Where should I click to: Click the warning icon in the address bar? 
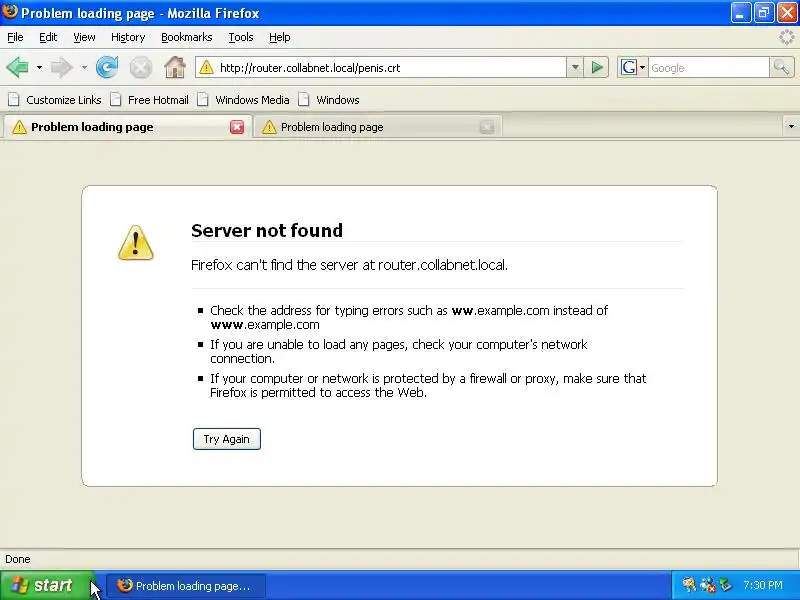(207, 67)
